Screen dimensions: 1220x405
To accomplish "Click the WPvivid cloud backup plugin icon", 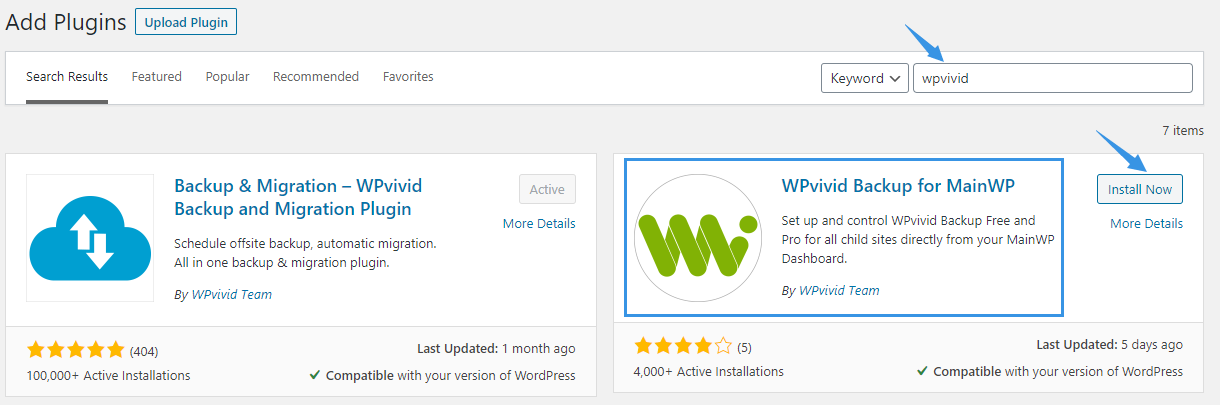I will click(x=90, y=238).
